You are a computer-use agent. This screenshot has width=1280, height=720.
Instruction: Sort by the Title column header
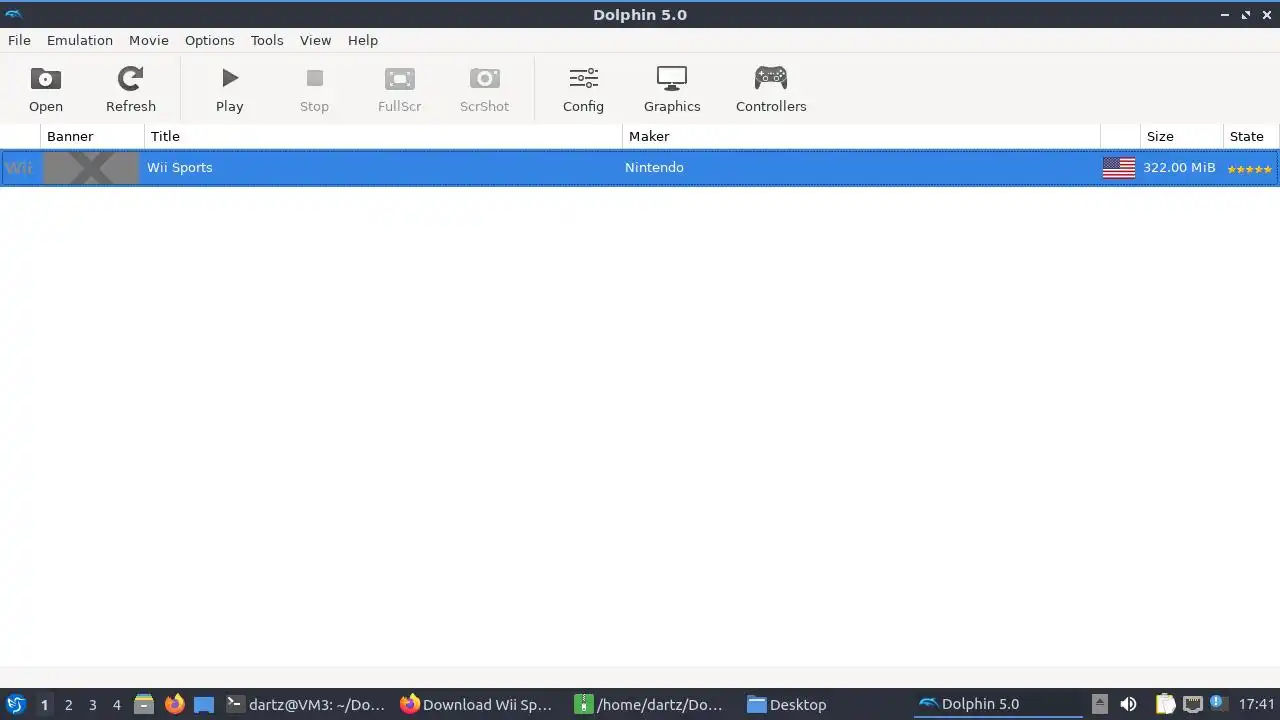383,136
